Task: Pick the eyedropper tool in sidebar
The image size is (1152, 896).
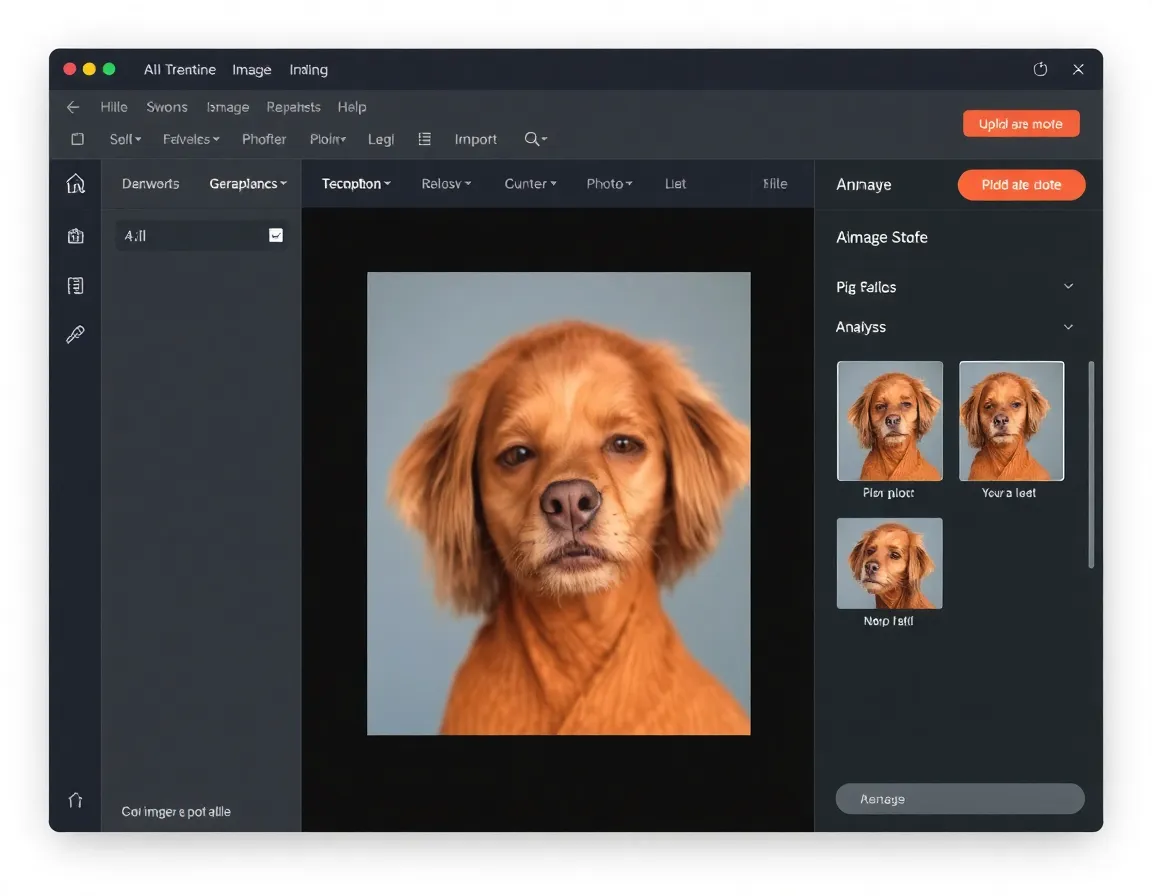Action: 75,335
